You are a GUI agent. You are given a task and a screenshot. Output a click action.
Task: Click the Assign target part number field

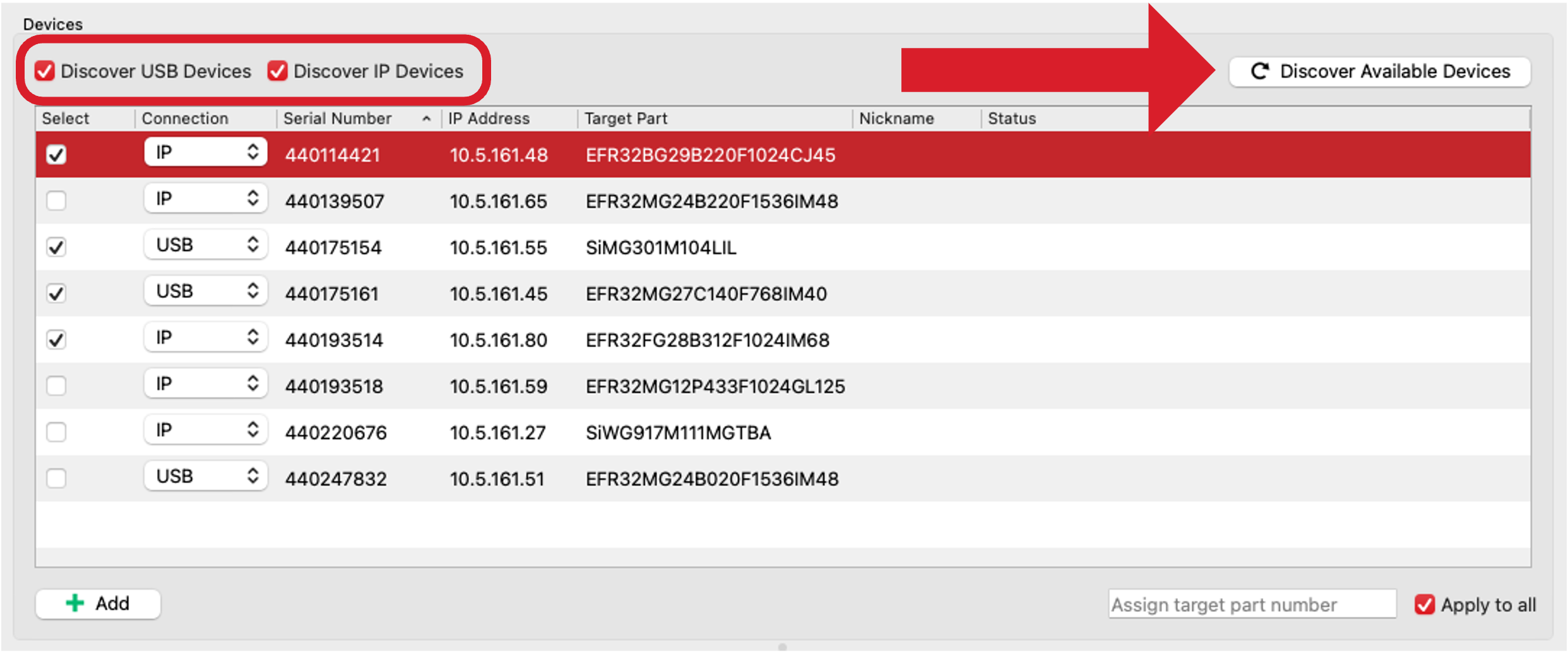[1251, 604]
